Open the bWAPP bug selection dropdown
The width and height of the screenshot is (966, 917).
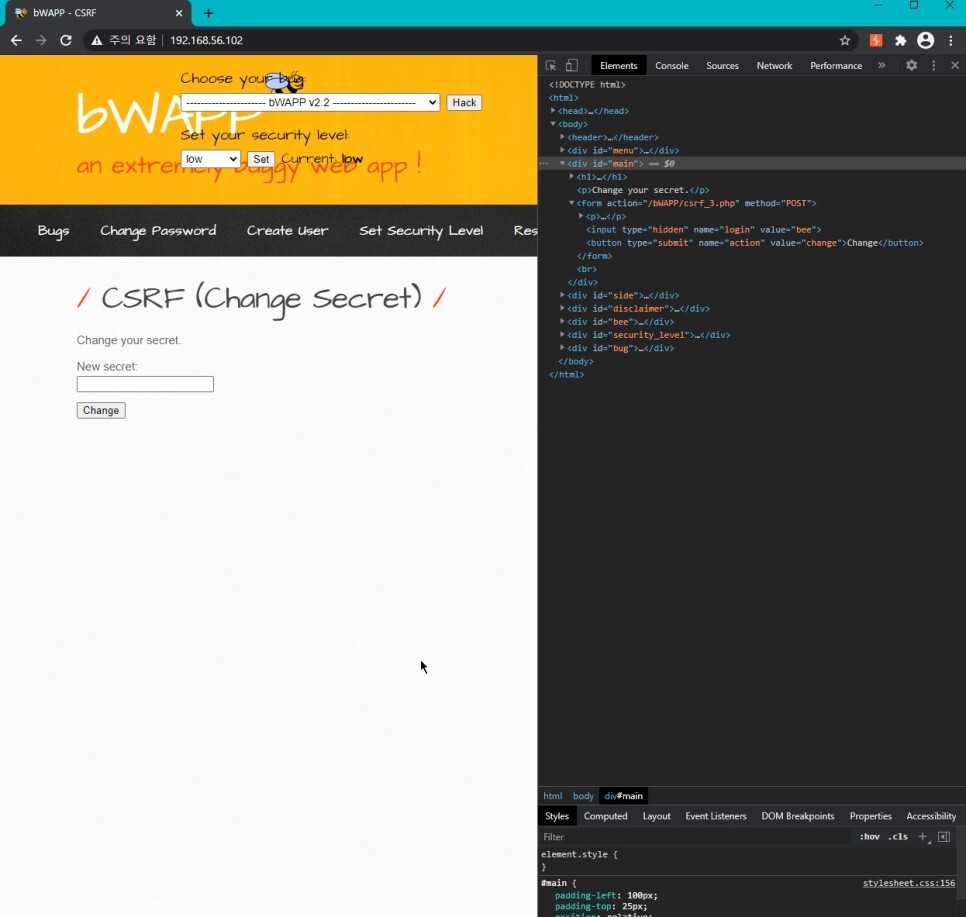point(310,102)
